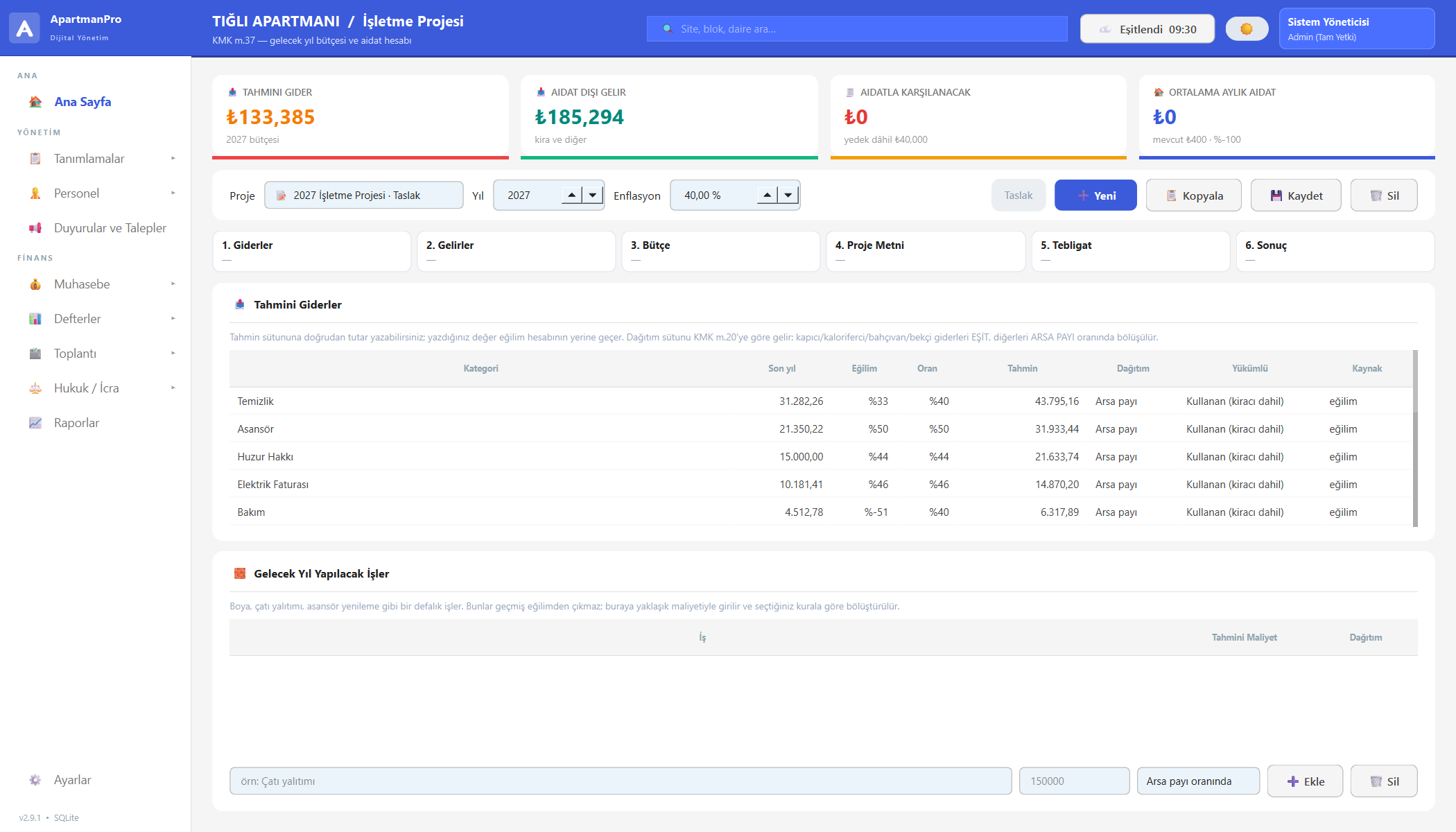
Task: Click the plus icon on Ekle button
Action: click(x=1293, y=781)
